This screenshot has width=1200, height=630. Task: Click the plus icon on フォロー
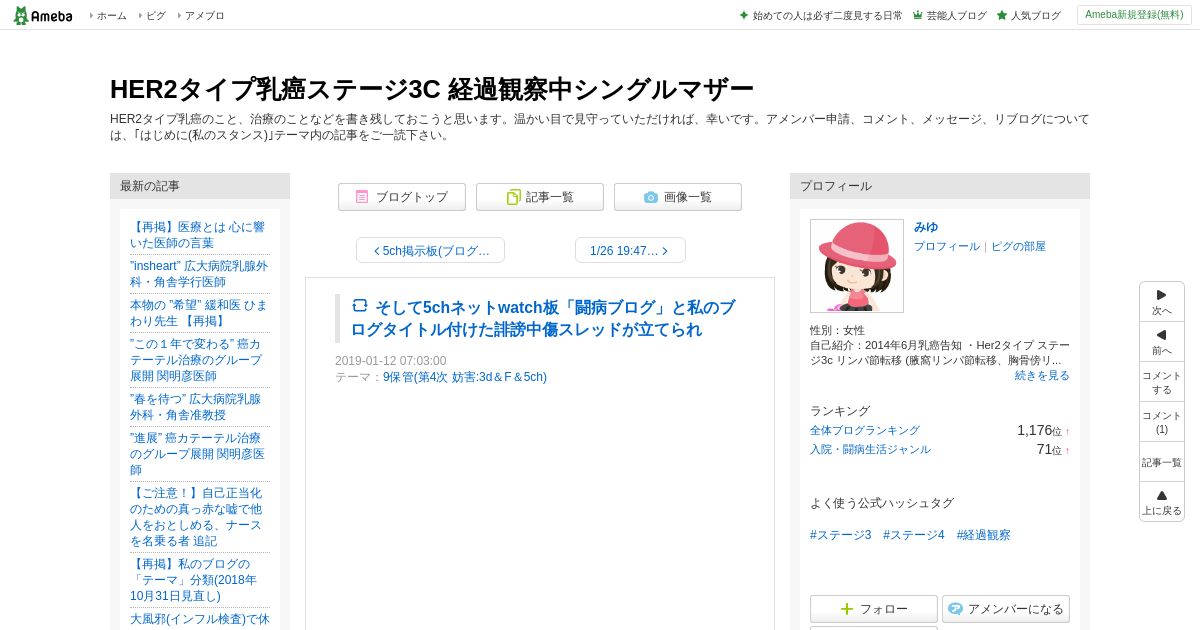tap(847, 609)
